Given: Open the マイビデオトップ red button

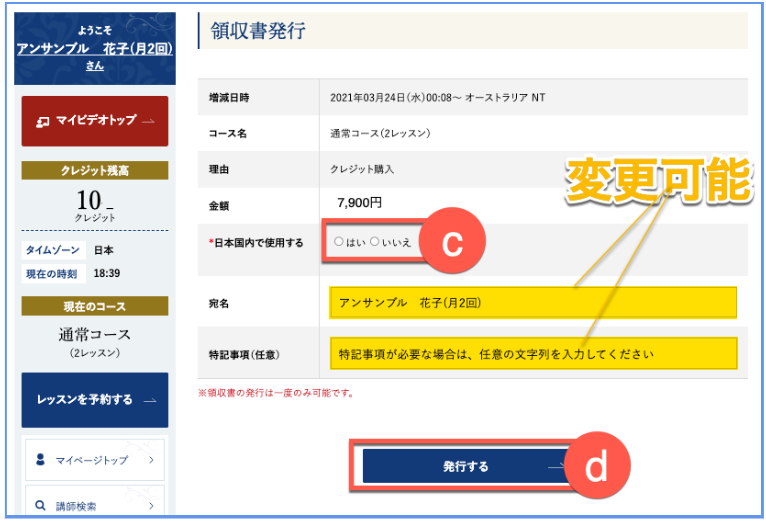Looking at the screenshot, I should [95, 121].
